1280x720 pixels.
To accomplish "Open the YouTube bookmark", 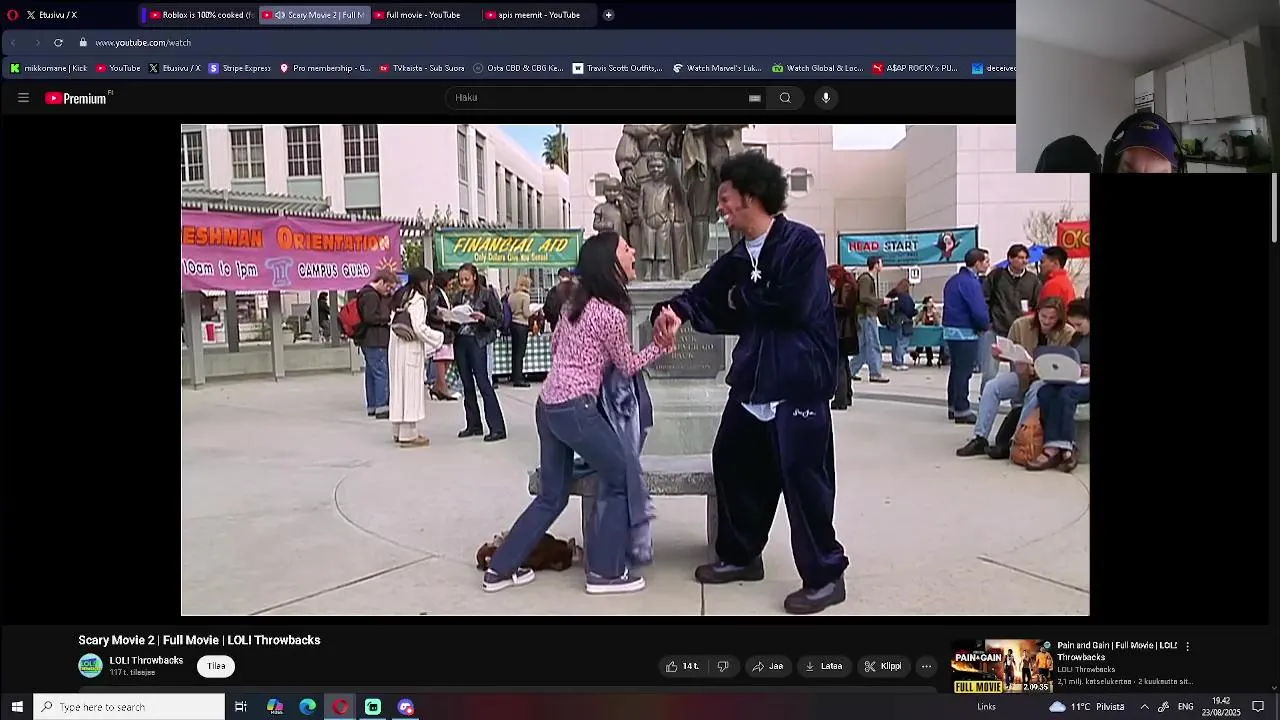I will pos(118,68).
